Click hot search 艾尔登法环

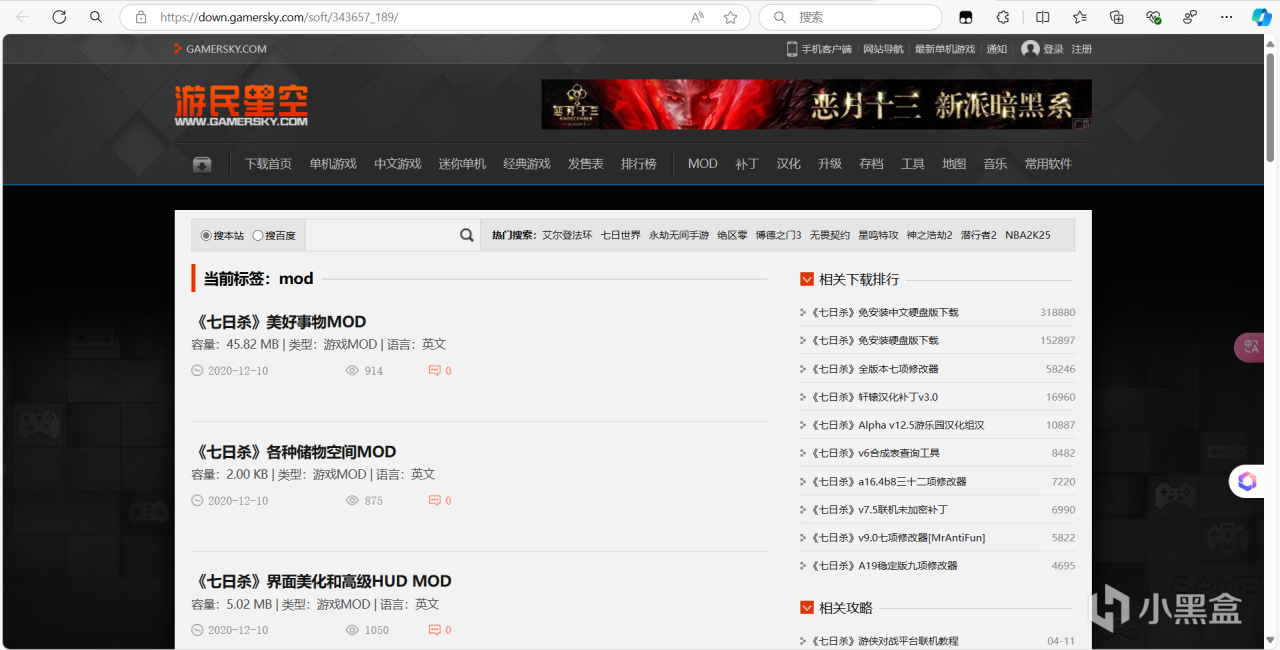(567, 235)
